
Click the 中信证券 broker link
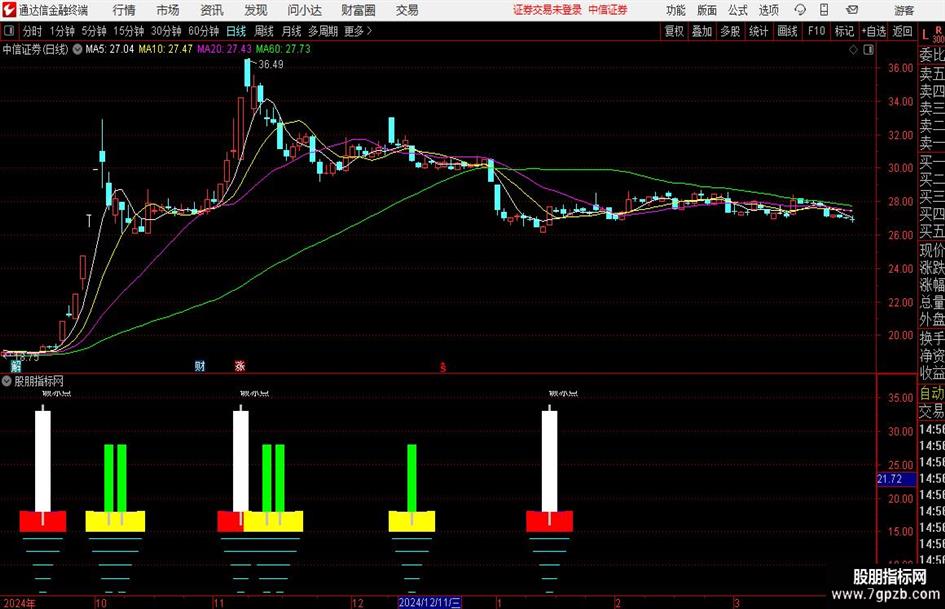point(608,10)
